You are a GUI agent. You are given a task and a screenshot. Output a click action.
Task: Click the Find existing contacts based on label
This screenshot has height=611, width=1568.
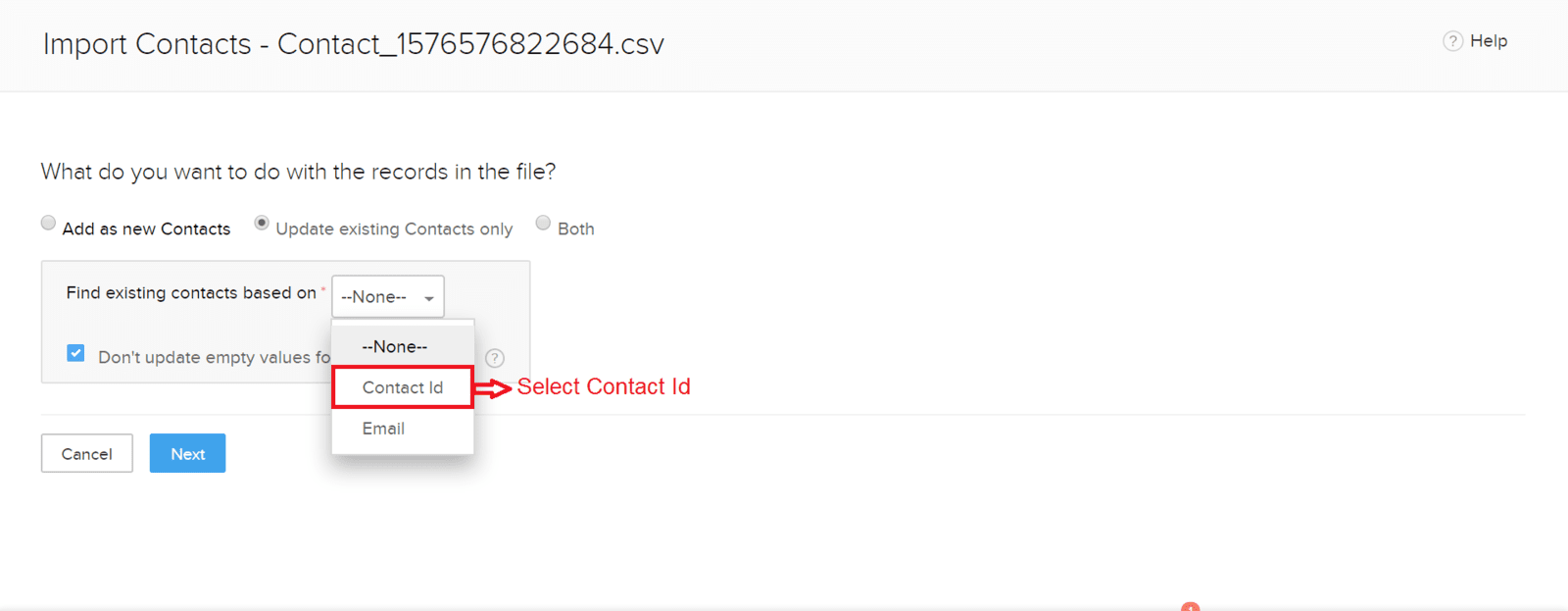191,292
